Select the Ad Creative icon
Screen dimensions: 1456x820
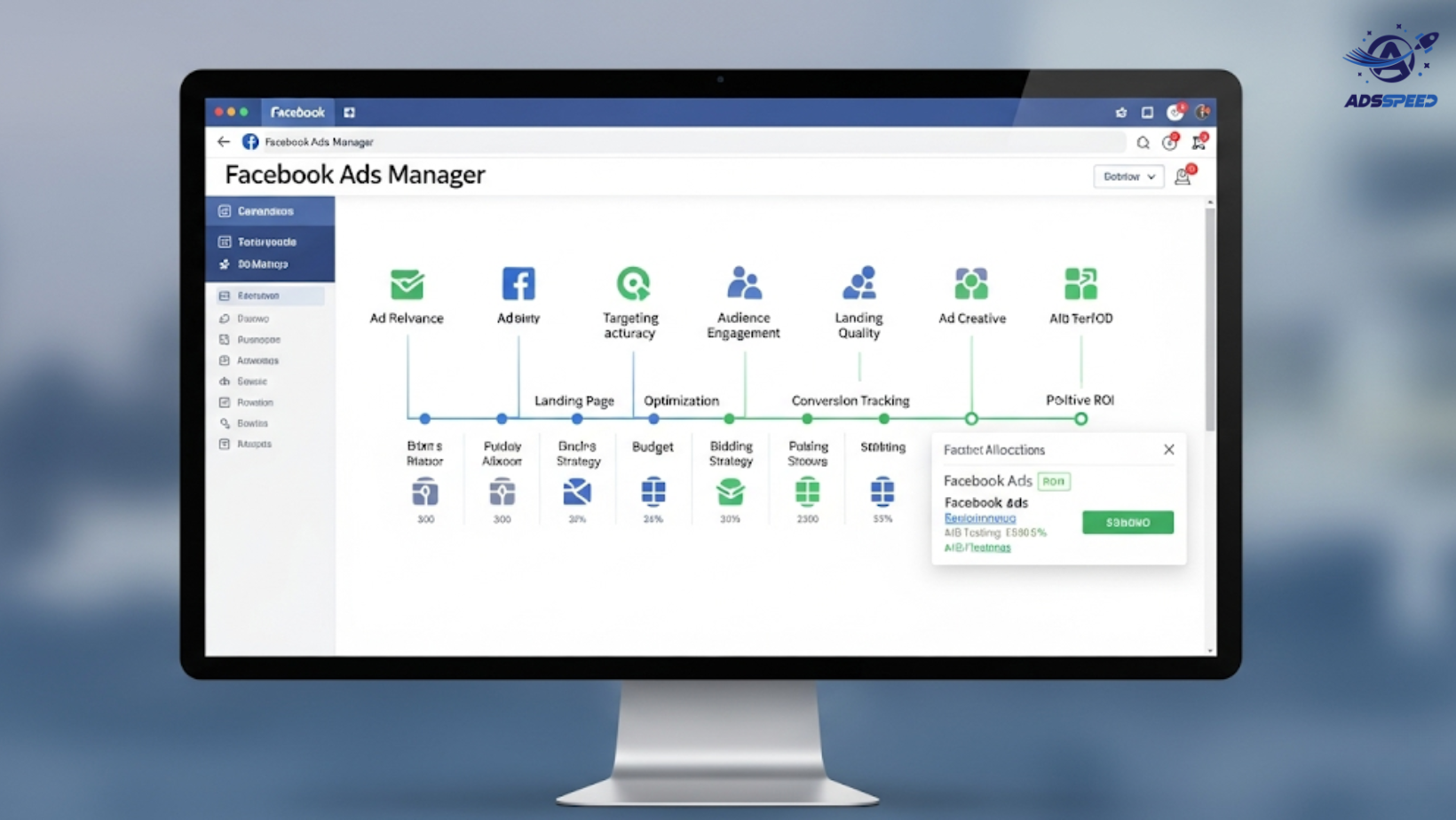pyautogui.click(x=971, y=284)
